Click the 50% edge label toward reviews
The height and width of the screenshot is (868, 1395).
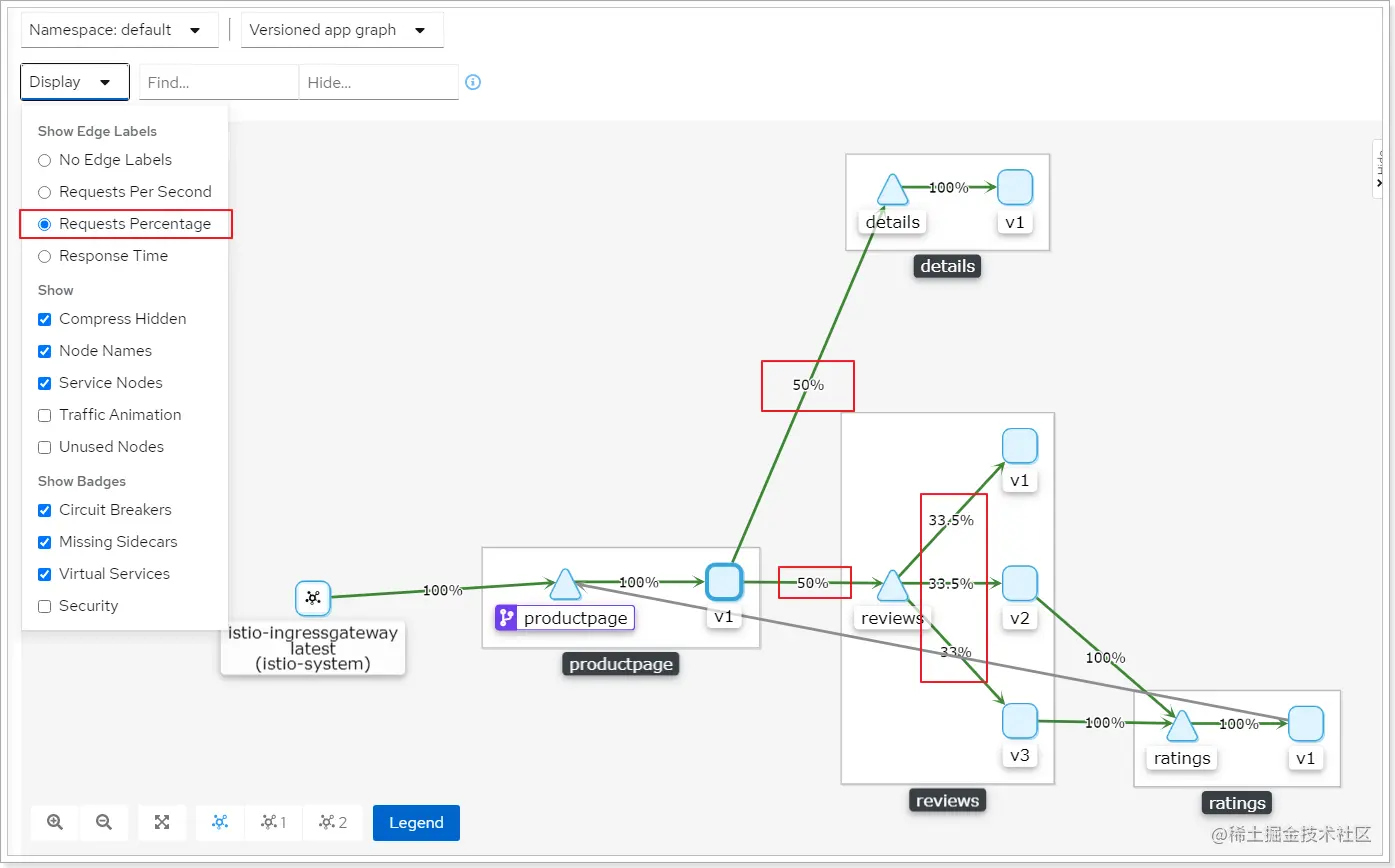813,583
